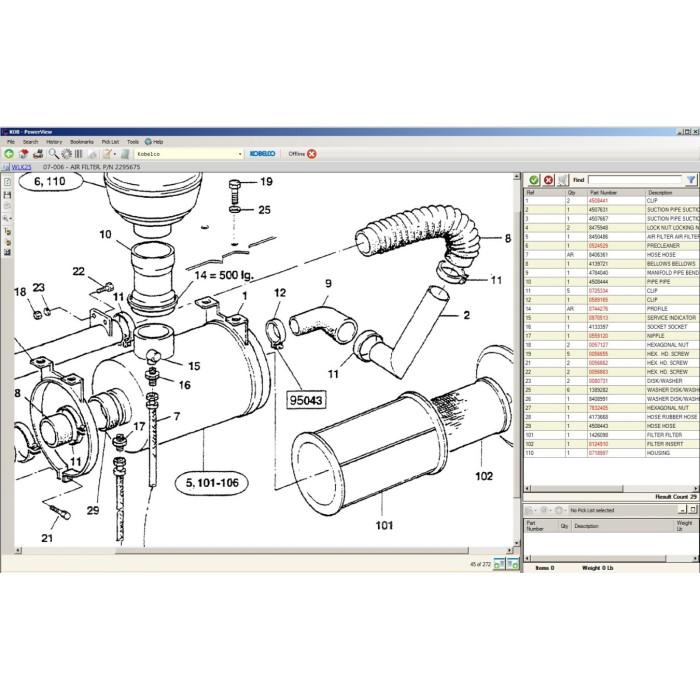Follow the WLK25 breadcrumb link

21,167
